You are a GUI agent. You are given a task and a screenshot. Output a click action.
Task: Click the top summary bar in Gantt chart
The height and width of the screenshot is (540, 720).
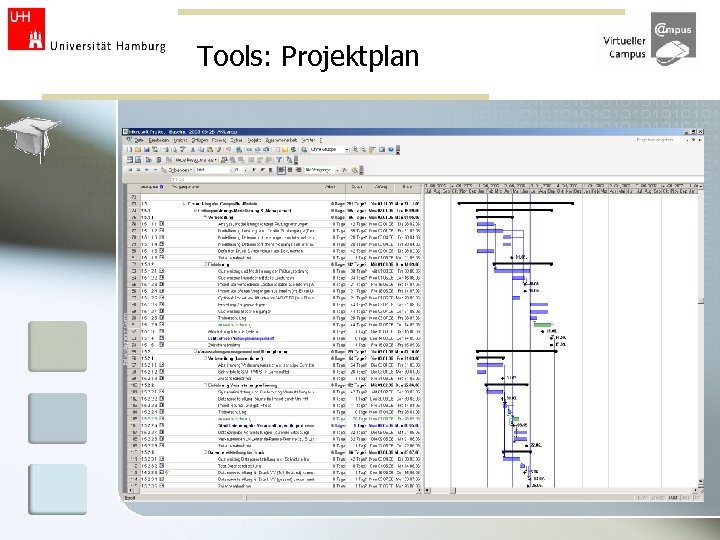516,203
